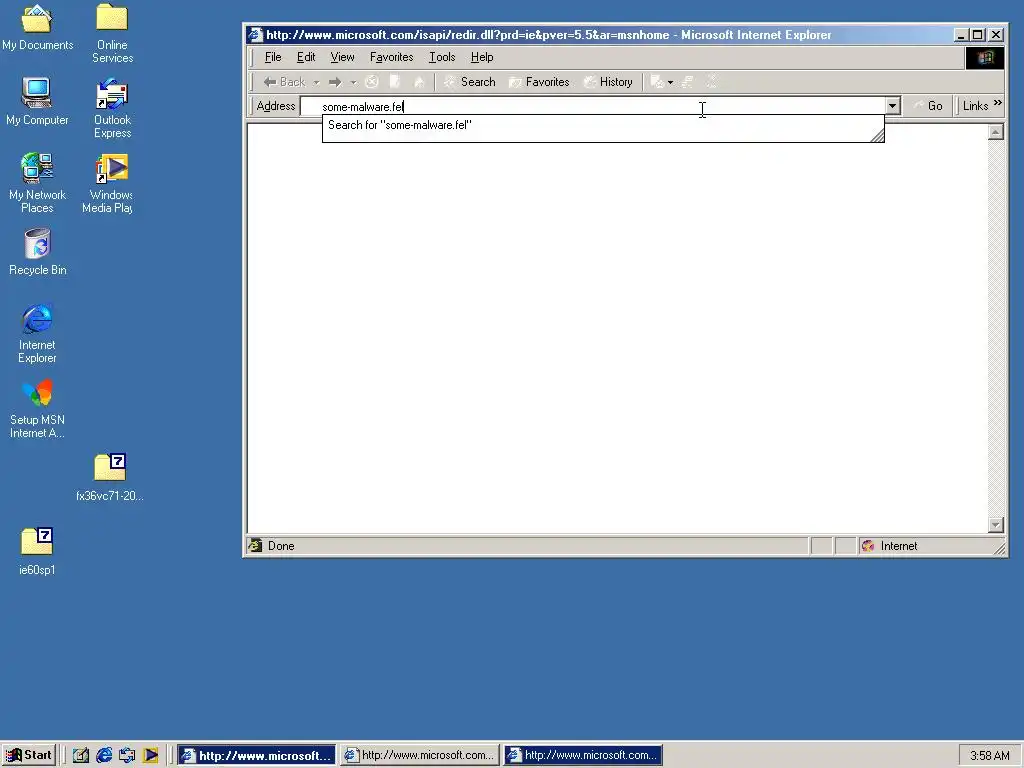Click the Windows logo throbber icon
This screenshot has width=1024, height=768.
(985, 57)
